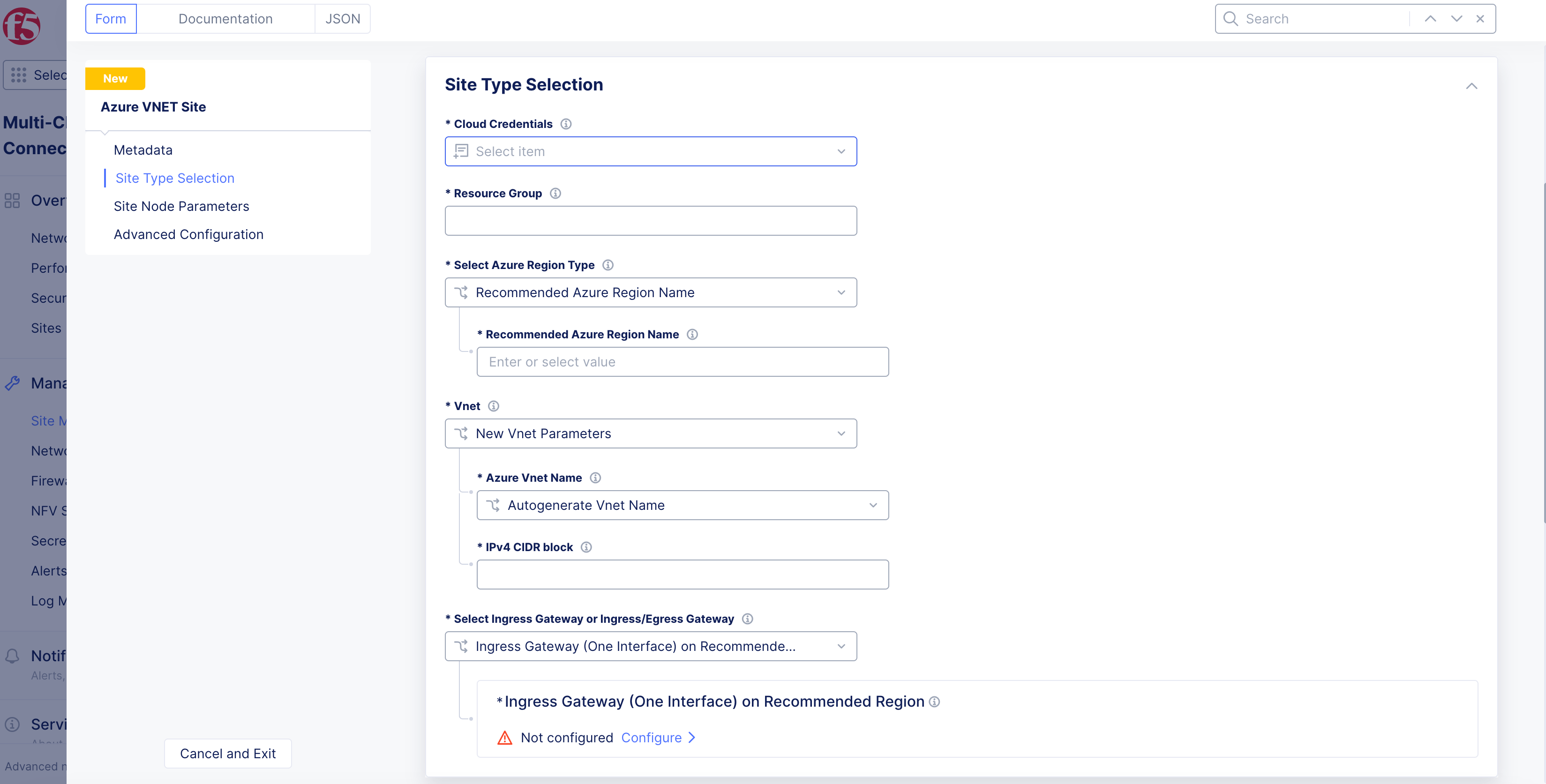Expand the New Vnet Parameters dropdown

[651, 433]
